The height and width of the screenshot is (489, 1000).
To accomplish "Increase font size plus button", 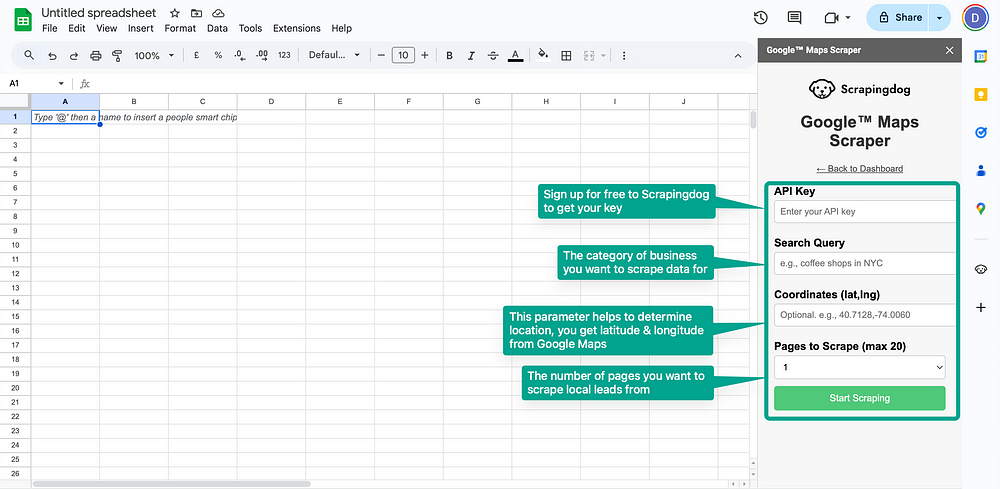I will (425, 55).
